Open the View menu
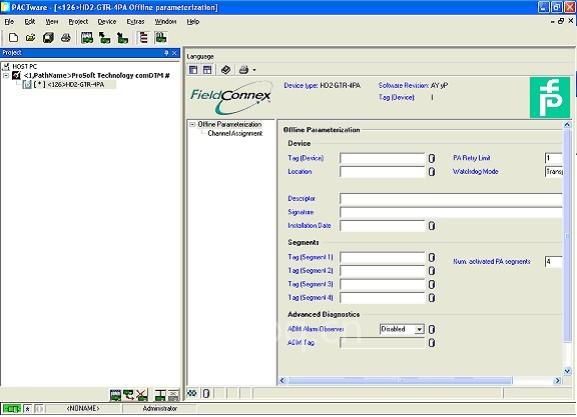Viewport: 577px width, 417px height. [52, 22]
